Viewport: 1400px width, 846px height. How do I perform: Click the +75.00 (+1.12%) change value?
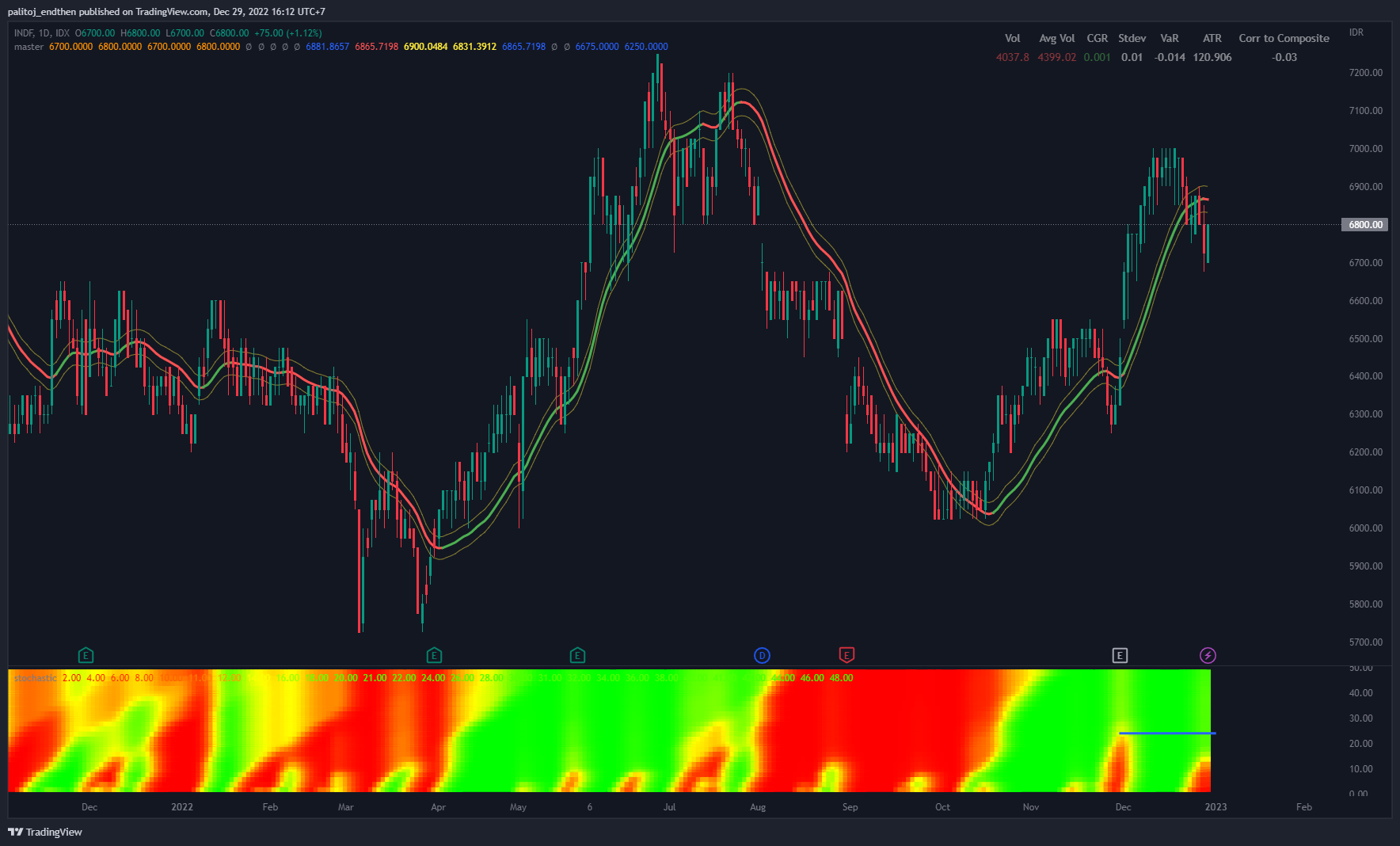287,33
